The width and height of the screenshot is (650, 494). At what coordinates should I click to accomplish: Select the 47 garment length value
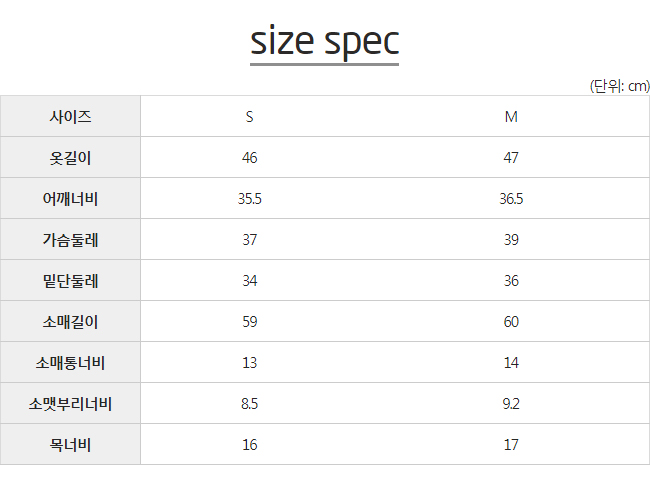(511, 158)
